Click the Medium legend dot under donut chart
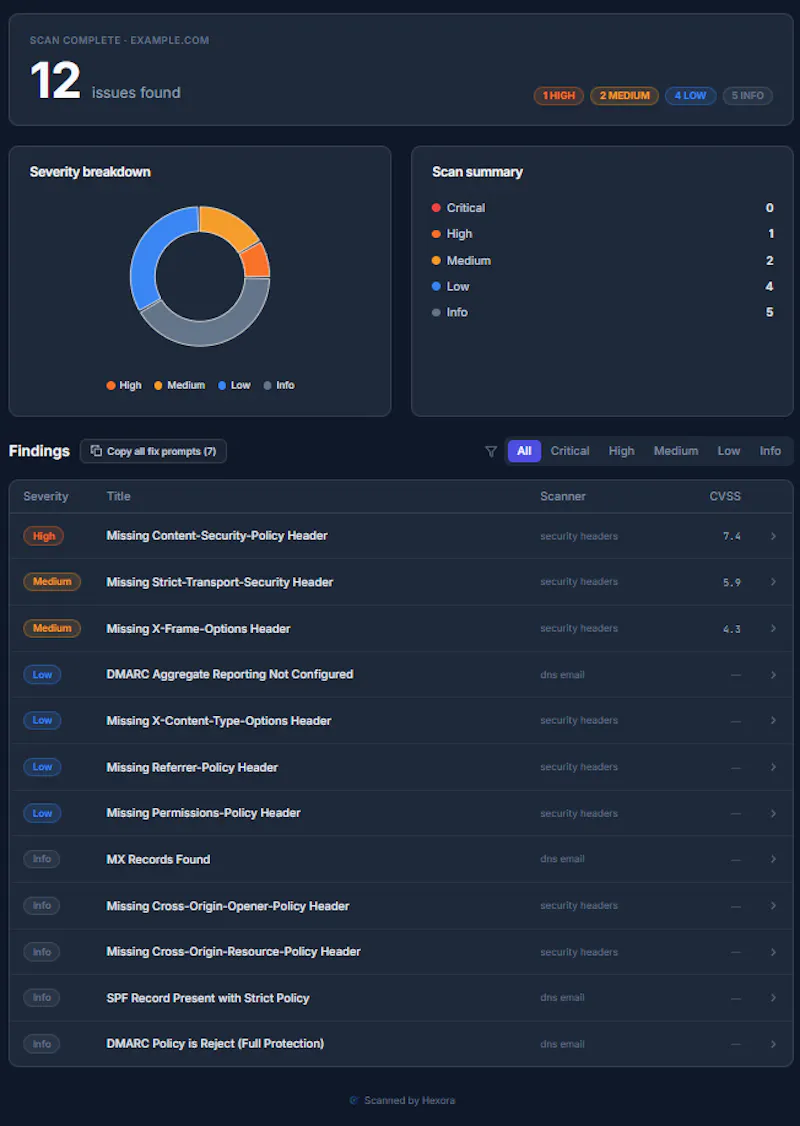Screen dimensions: 800x1126 pyautogui.click(x=158, y=386)
